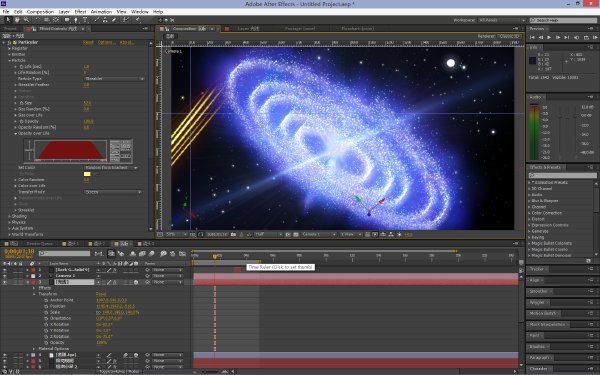Open viewer resolution Half dropdown
This screenshot has width=600, height=375.
point(268,234)
